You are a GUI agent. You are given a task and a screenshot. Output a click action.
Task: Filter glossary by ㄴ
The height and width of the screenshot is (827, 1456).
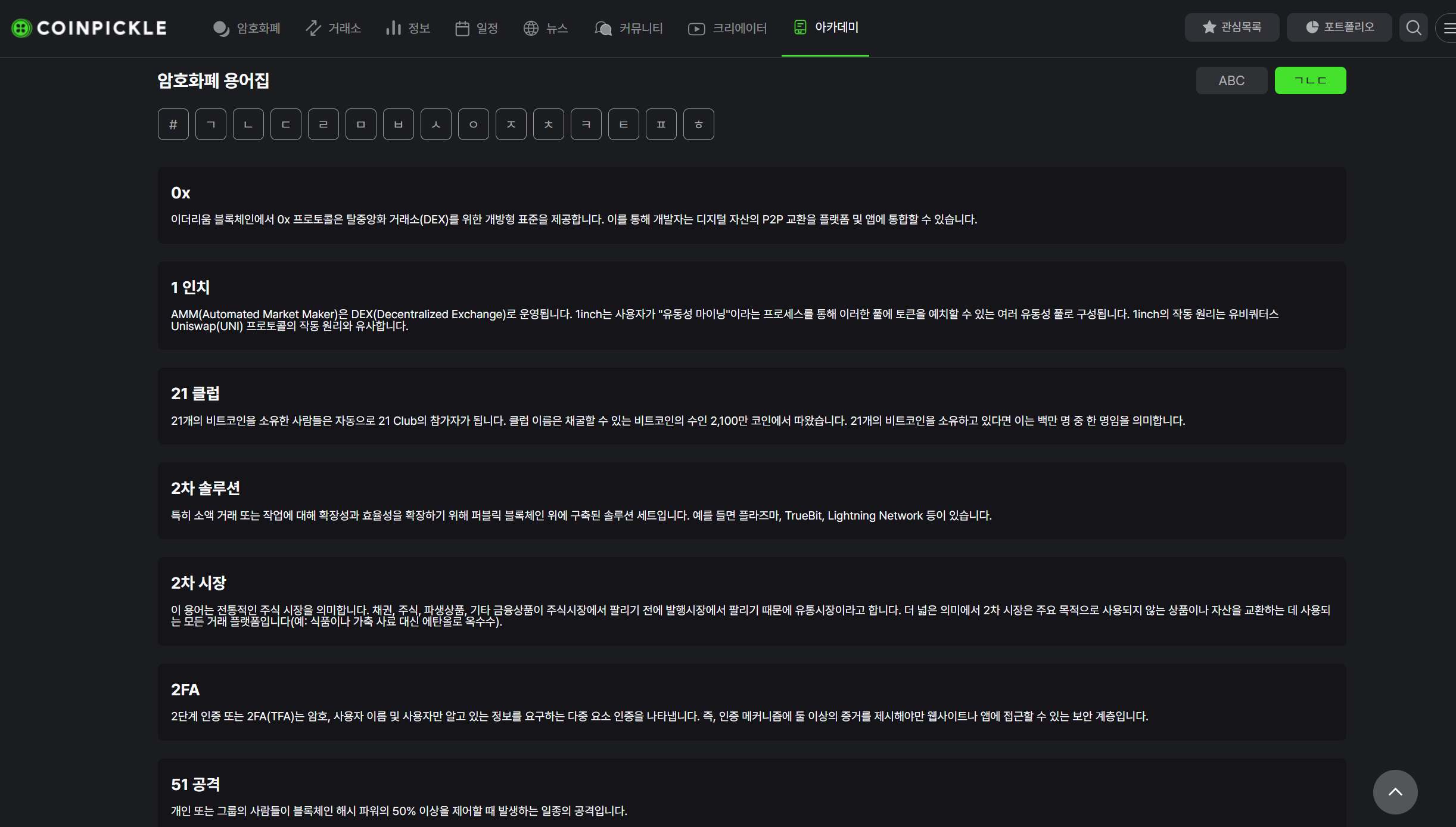click(248, 124)
